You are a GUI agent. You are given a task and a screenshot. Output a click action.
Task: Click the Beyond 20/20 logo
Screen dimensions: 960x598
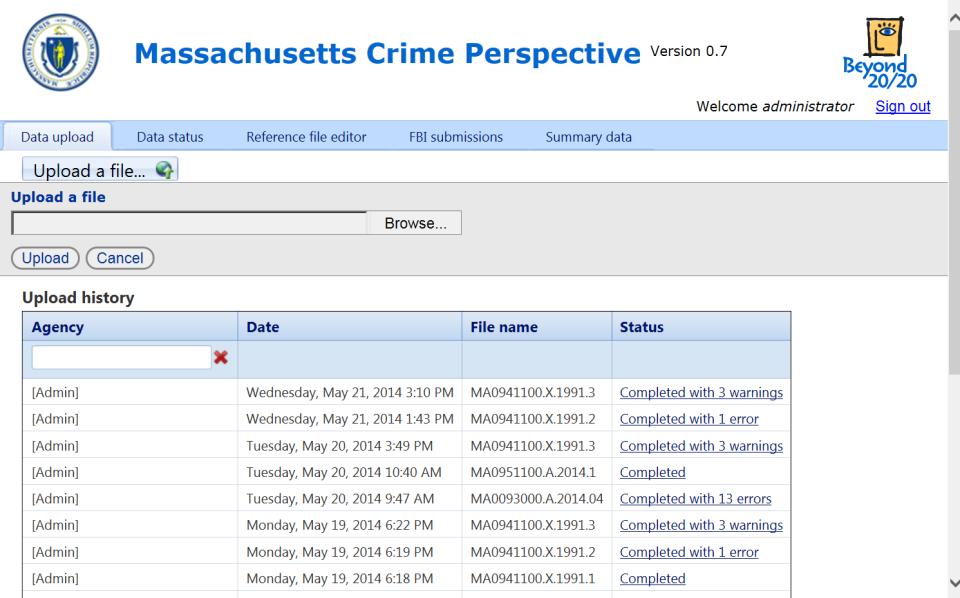880,53
